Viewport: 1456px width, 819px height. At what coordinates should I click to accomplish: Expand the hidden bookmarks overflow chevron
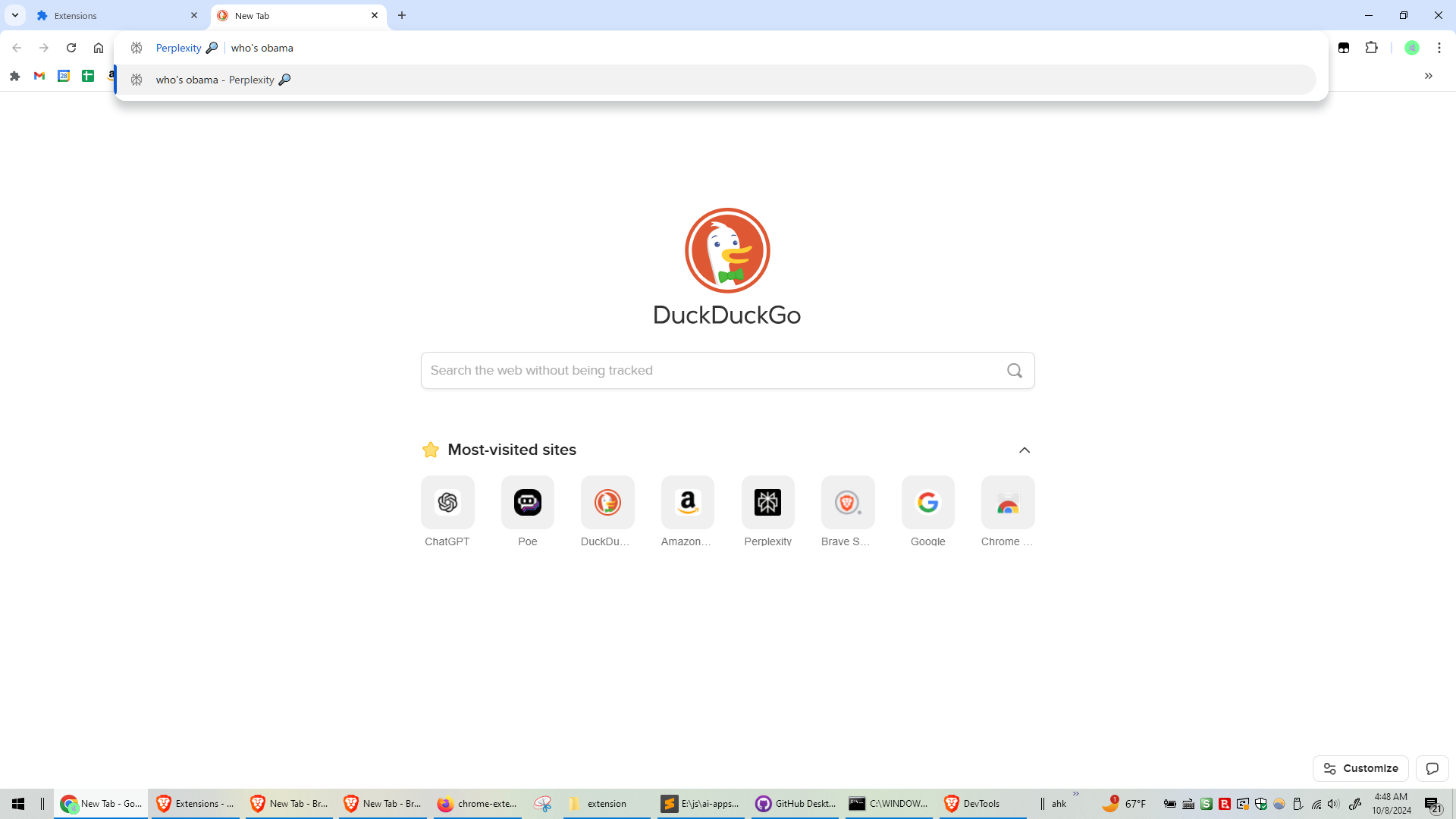(1428, 76)
